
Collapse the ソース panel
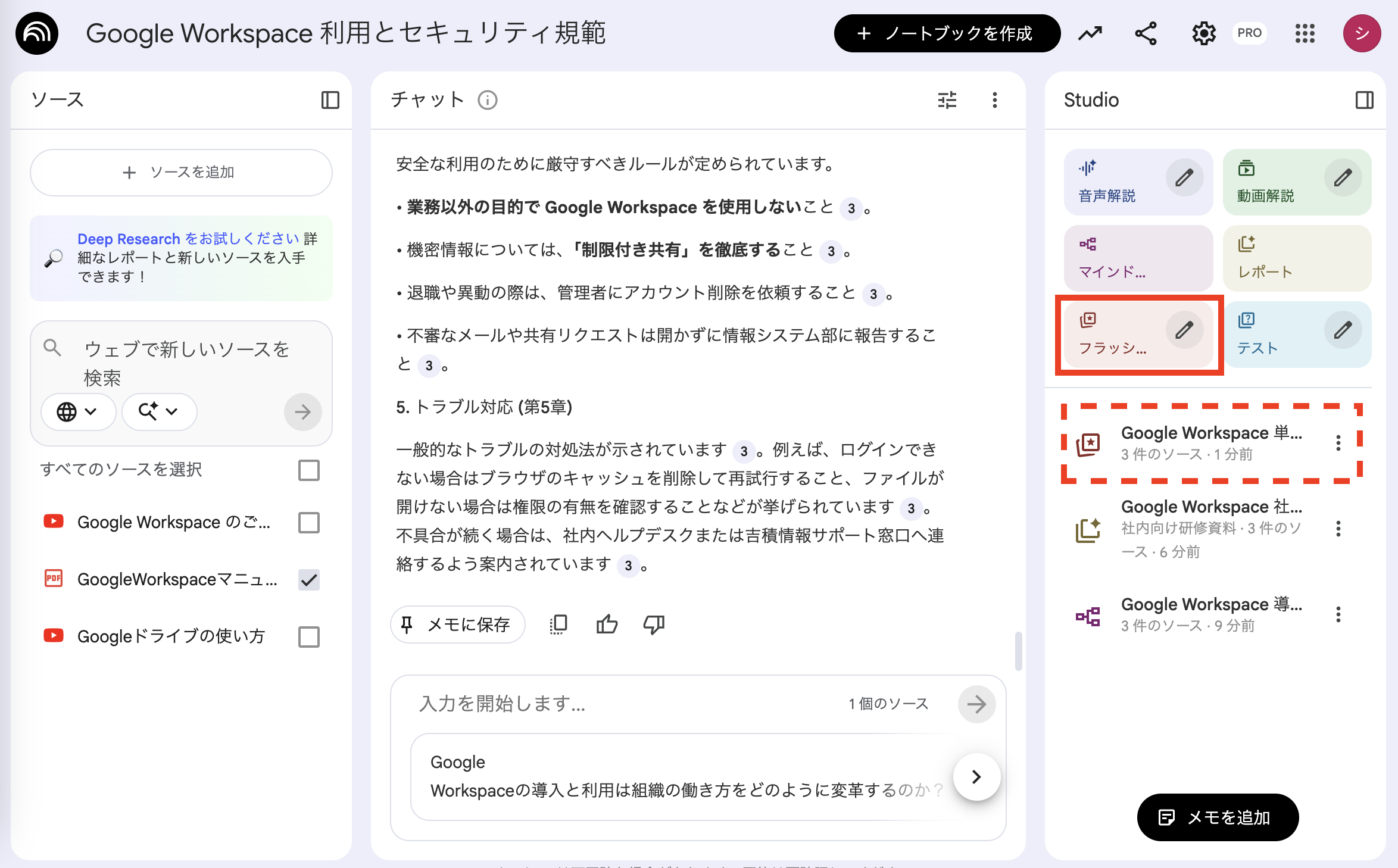click(331, 100)
